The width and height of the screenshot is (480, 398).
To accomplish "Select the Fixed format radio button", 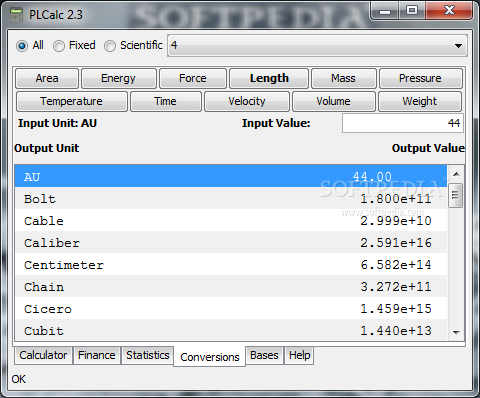I will [x=59, y=46].
